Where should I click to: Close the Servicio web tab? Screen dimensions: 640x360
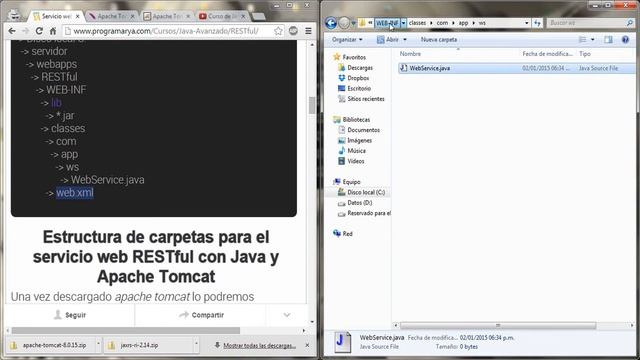(78, 16)
